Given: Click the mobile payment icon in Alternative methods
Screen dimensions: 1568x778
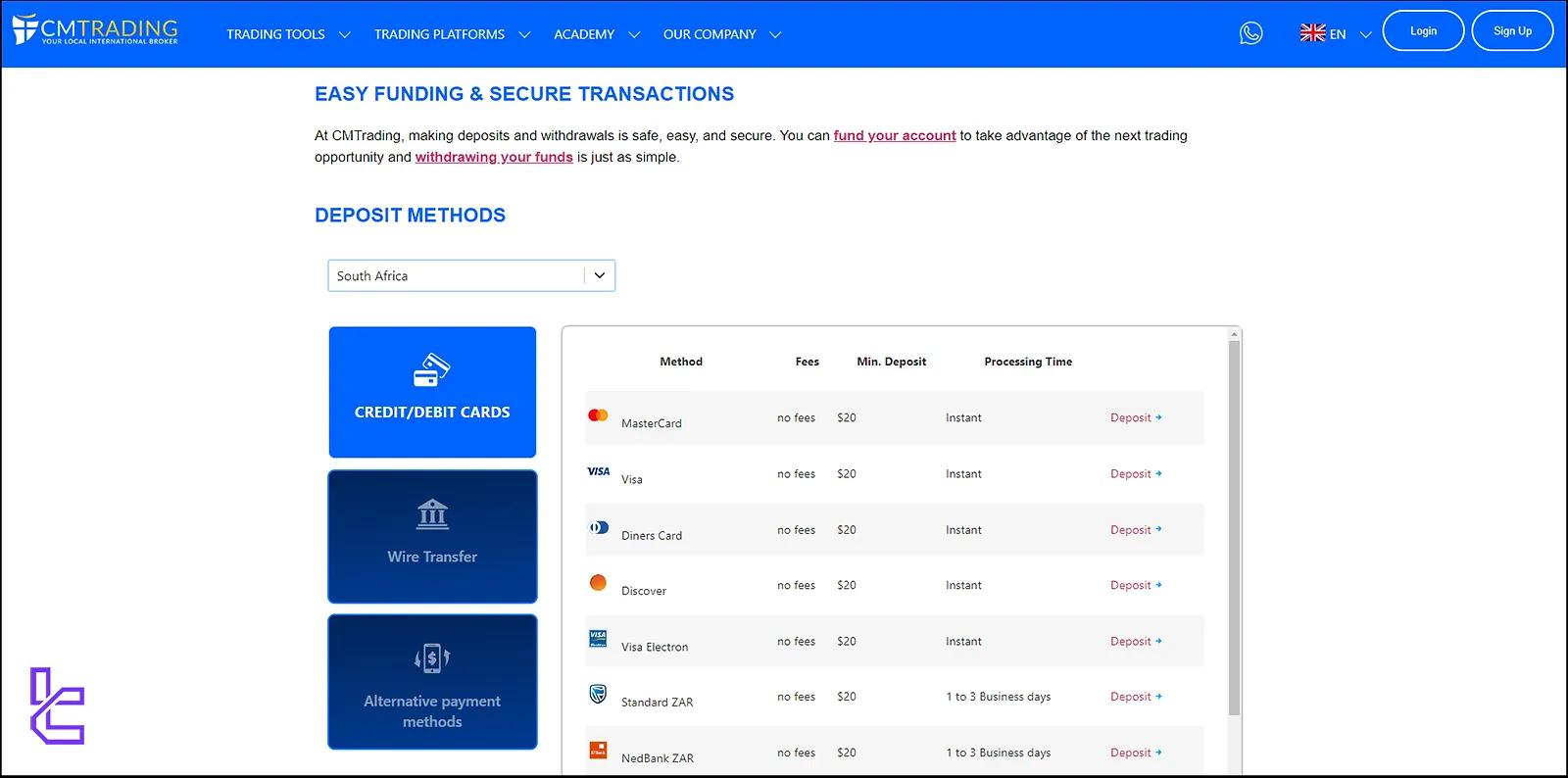Looking at the screenshot, I should pos(432,658).
